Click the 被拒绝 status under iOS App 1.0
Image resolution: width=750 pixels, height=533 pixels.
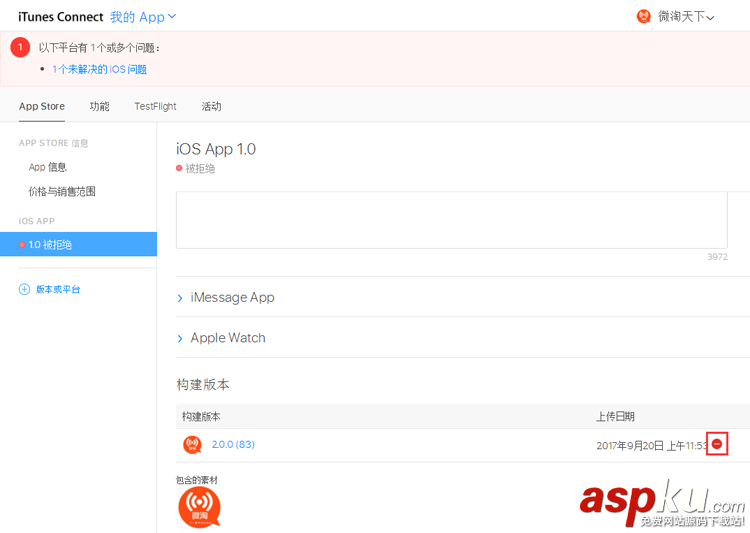[x=200, y=168]
